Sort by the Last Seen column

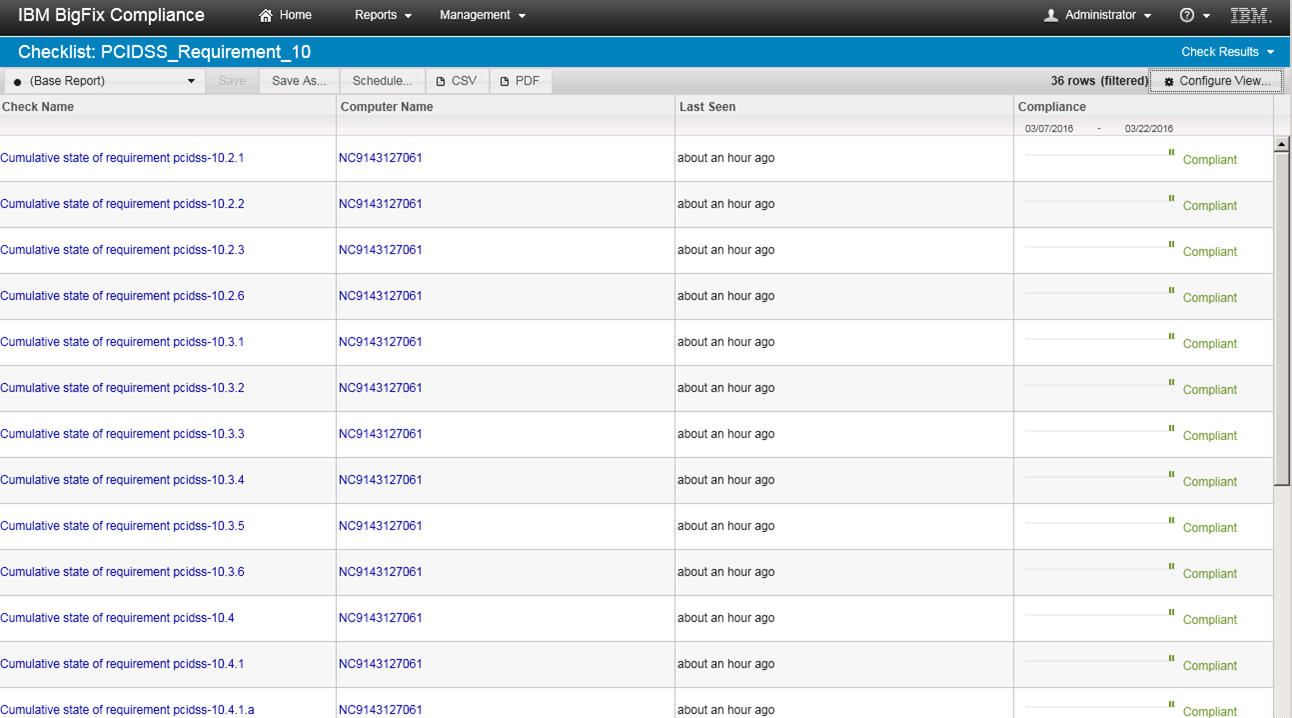[x=707, y=107]
